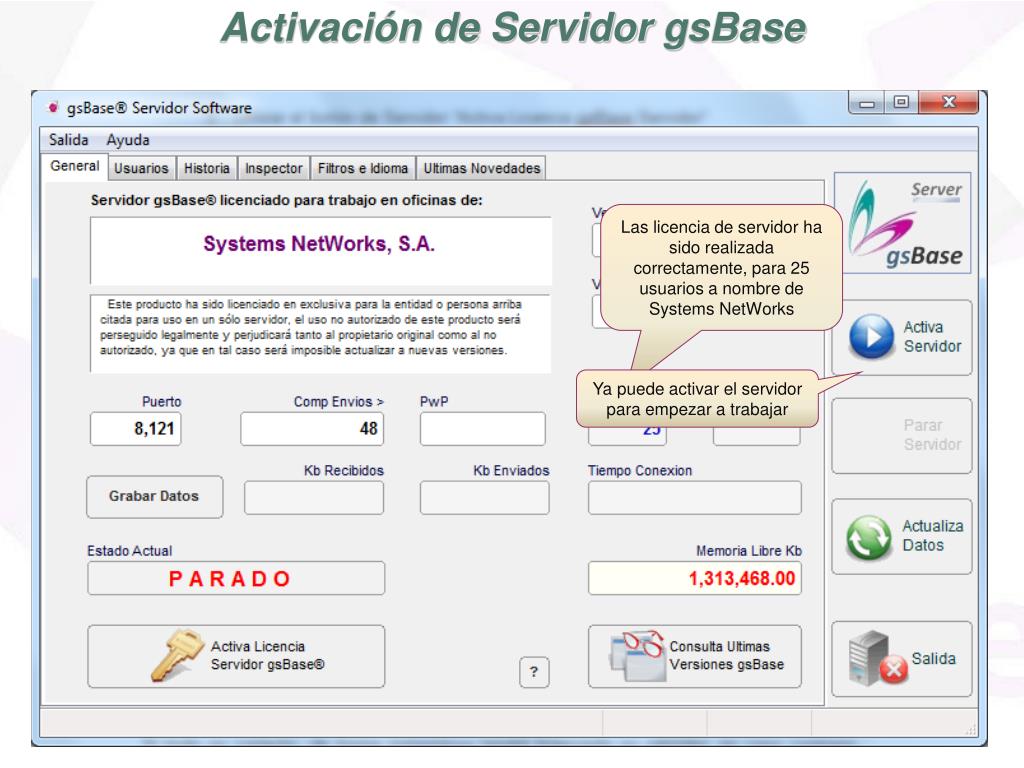Click the 'Memoria Libre Kb' label

click(748, 551)
